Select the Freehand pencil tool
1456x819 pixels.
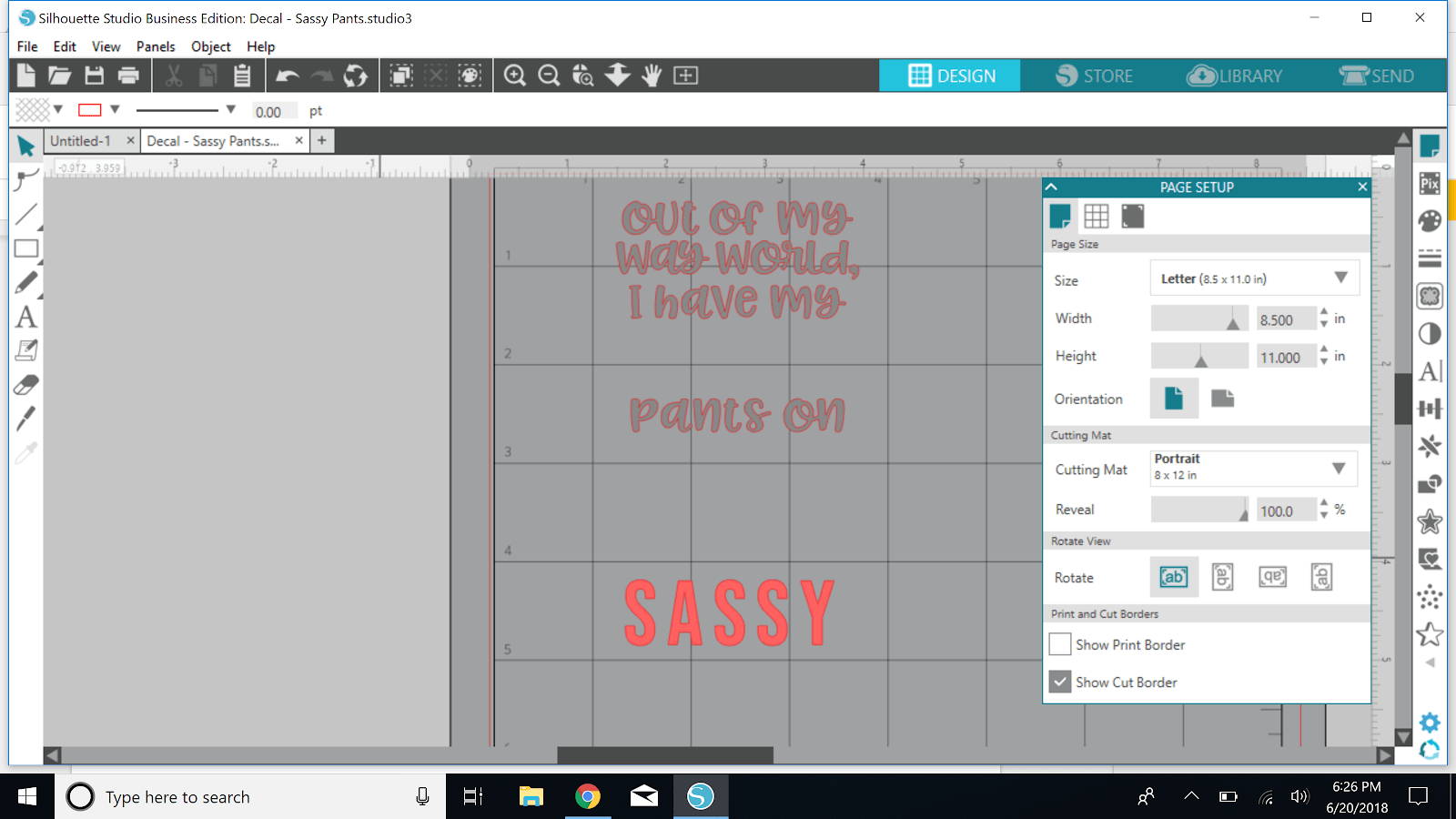coord(26,283)
